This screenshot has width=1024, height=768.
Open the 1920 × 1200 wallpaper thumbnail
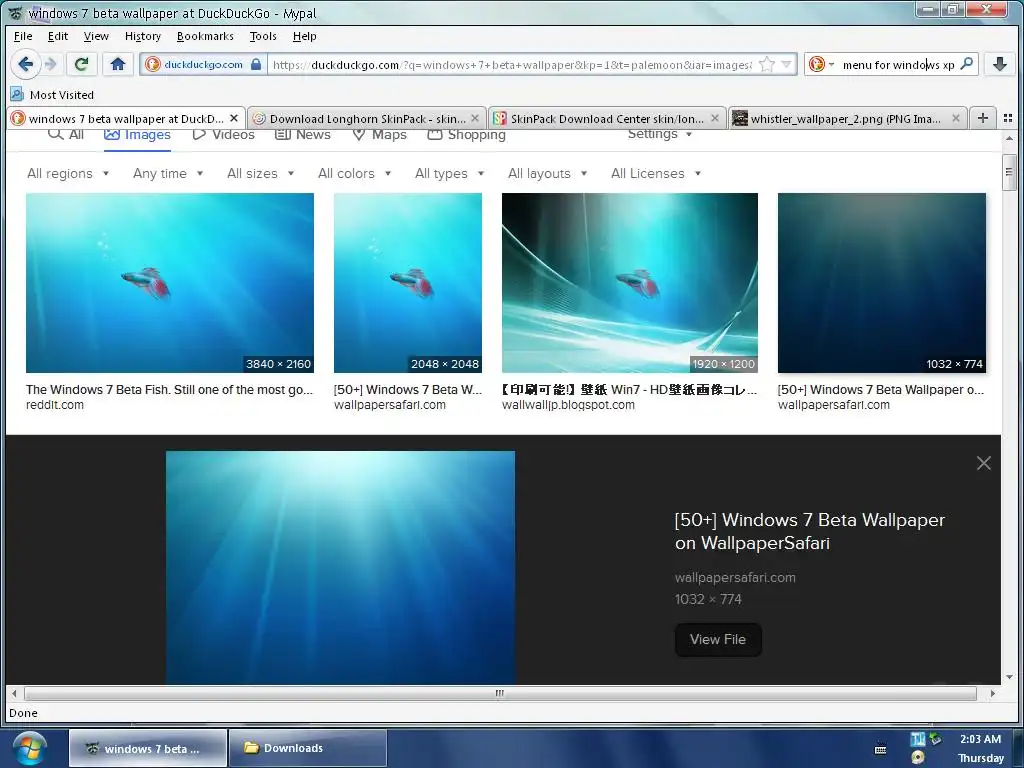click(630, 283)
